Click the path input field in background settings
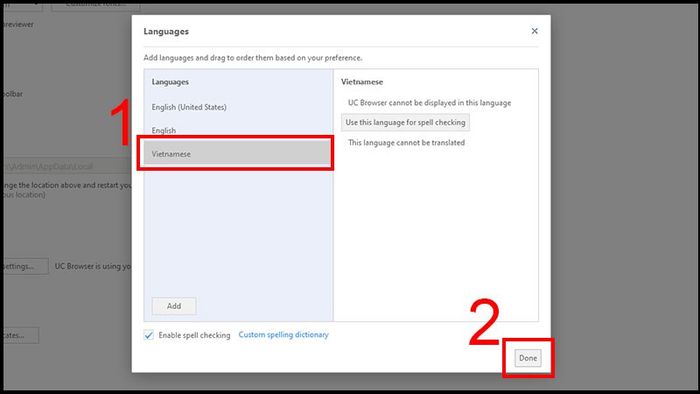The width and height of the screenshot is (700, 394). coord(67,166)
